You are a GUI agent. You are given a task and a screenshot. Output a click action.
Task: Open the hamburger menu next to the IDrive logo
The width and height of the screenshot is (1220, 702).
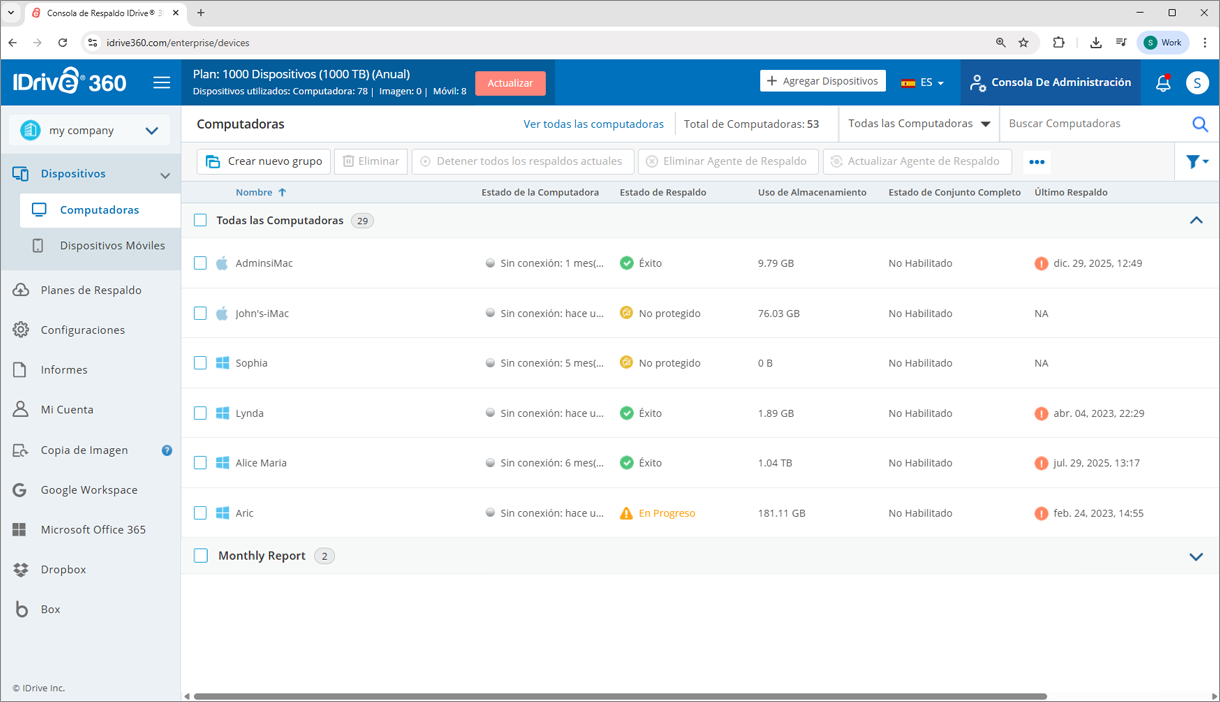(161, 83)
